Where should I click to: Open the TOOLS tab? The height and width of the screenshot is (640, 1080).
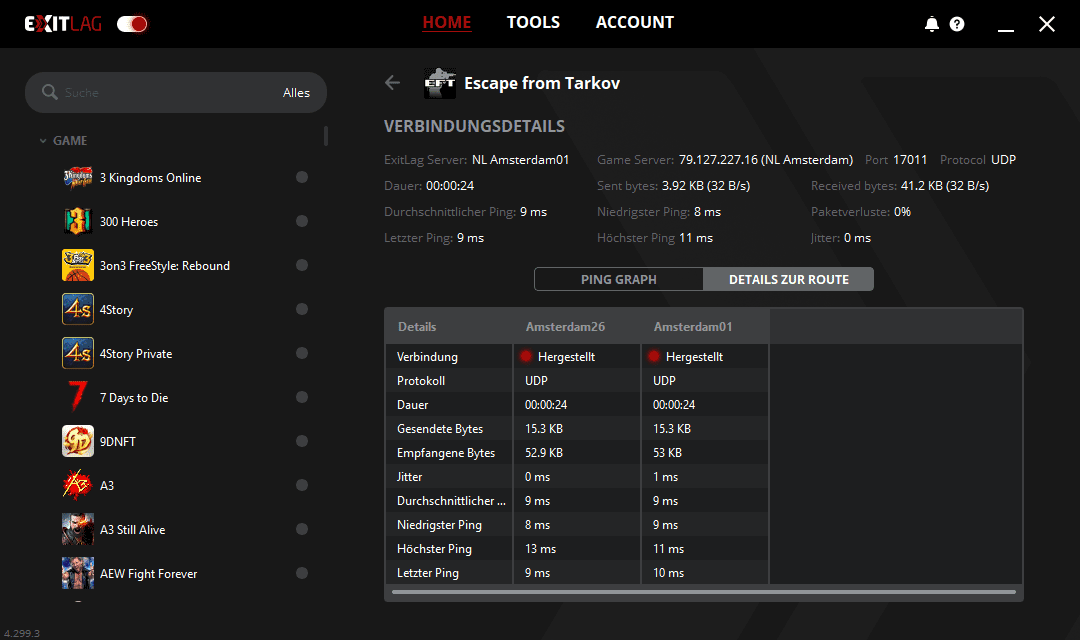click(x=533, y=23)
